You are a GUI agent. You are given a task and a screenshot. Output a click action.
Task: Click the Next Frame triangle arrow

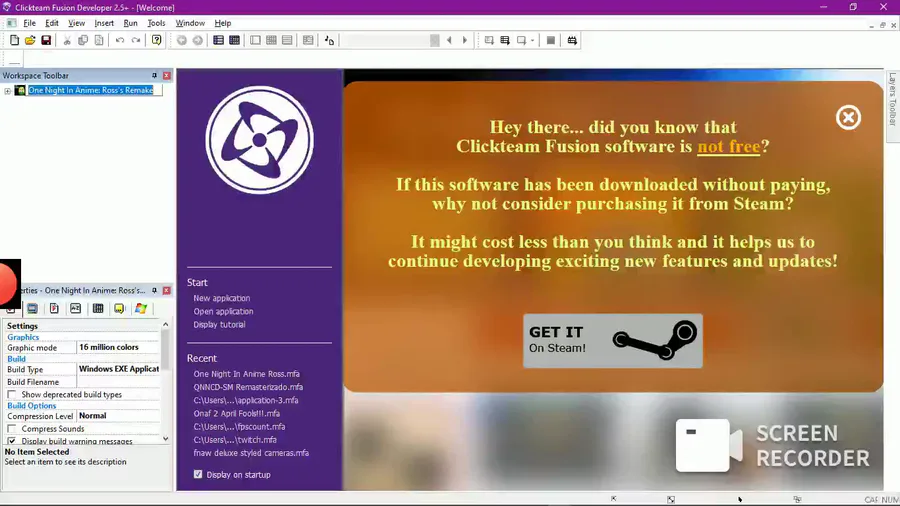(x=465, y=40)
